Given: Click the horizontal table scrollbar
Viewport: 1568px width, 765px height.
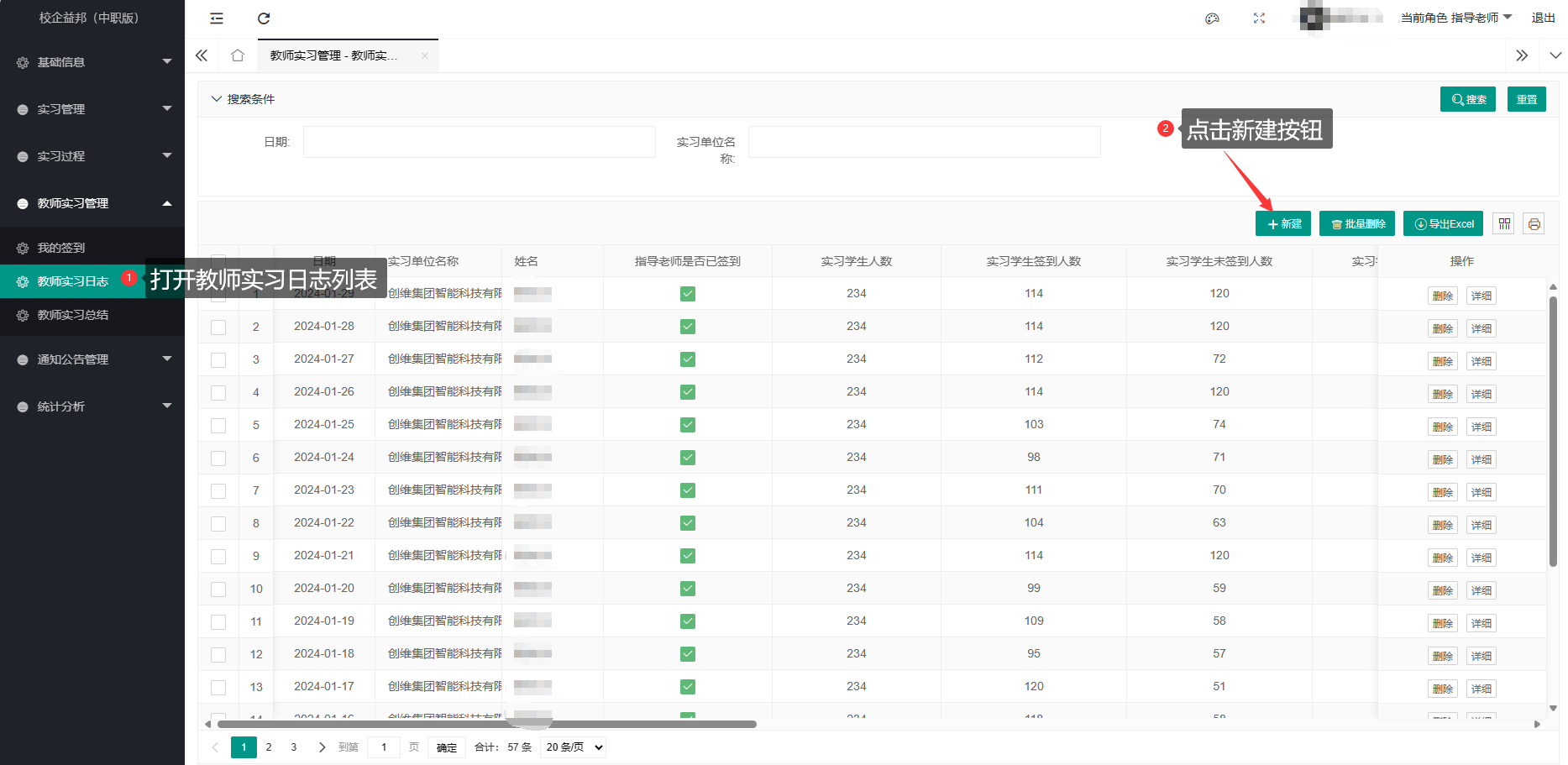Looking at the screenshot, I should (x=487, y=724).
